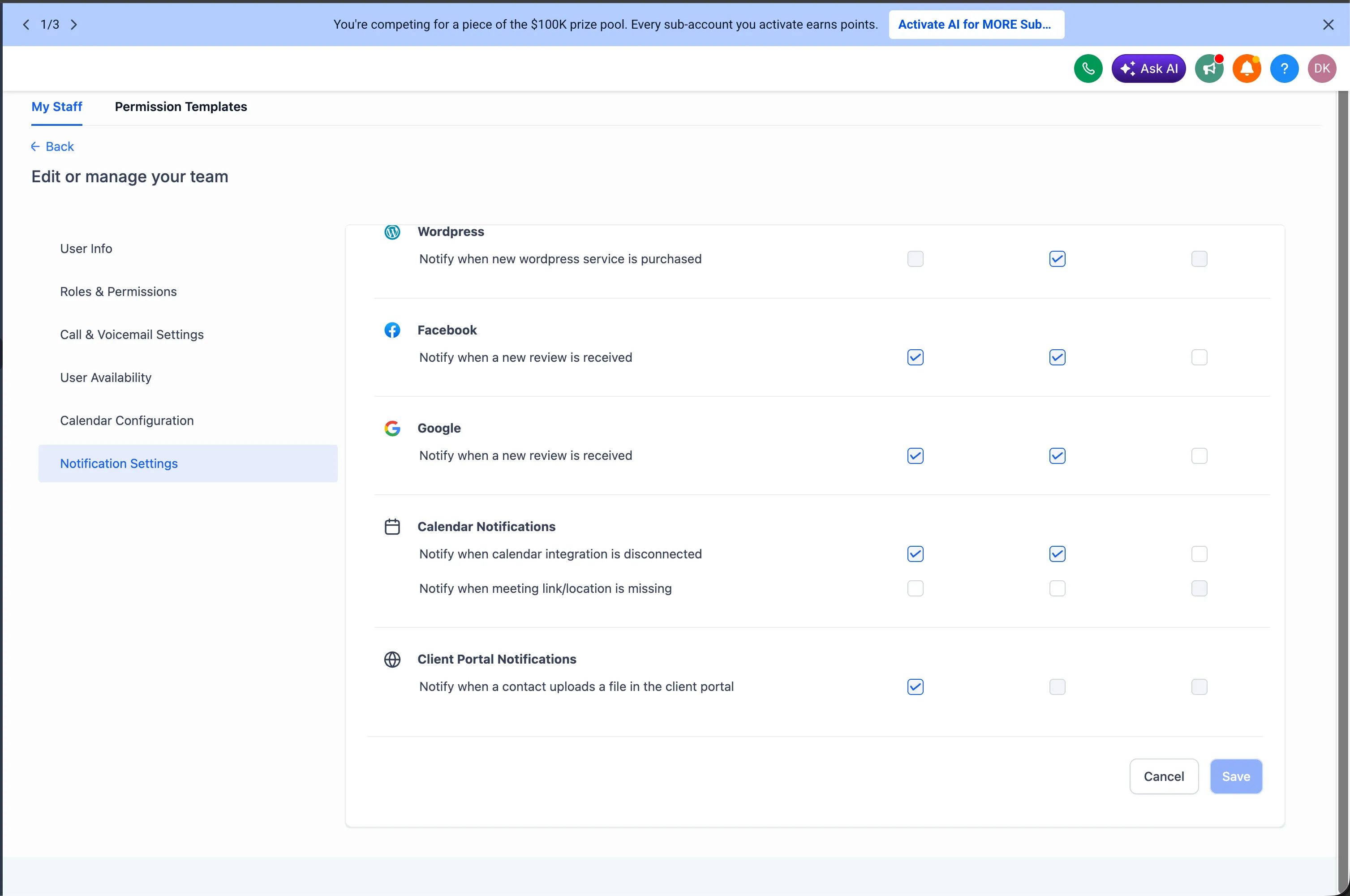Click the Client Portal globe icon
This screenshot has height=896, width=1350.
tap(392, 660)
